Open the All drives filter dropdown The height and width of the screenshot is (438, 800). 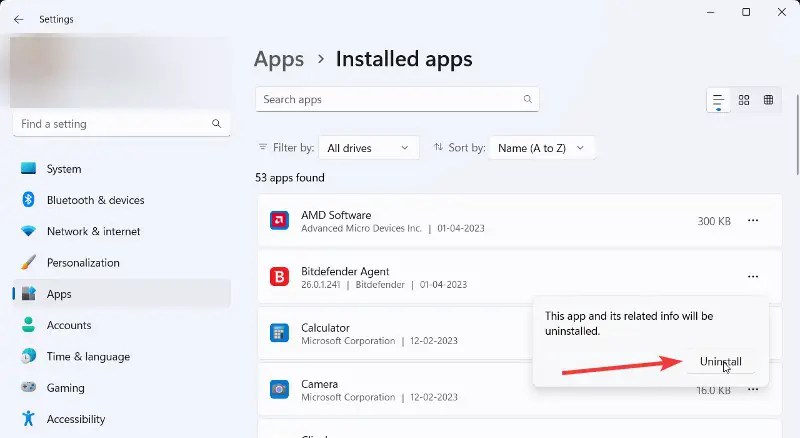[x=368, y=148]
